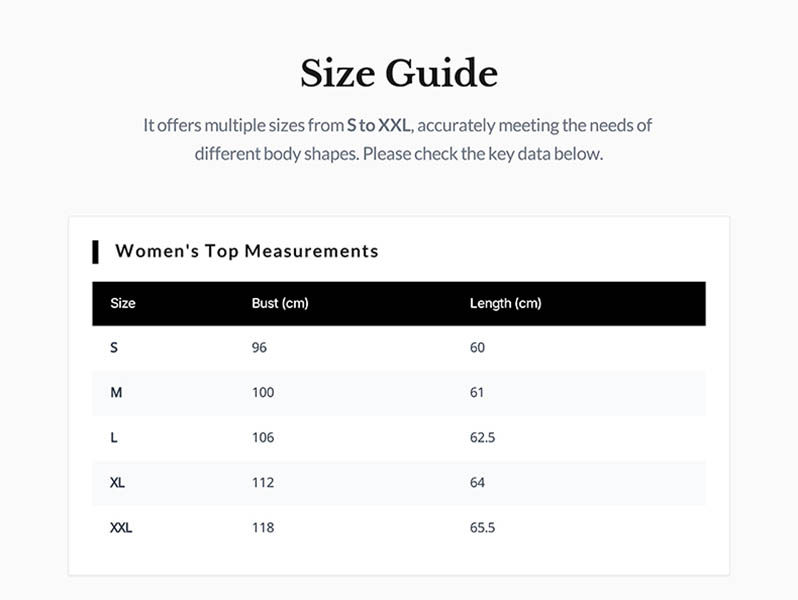Click the bust value 106

(262, 438)
